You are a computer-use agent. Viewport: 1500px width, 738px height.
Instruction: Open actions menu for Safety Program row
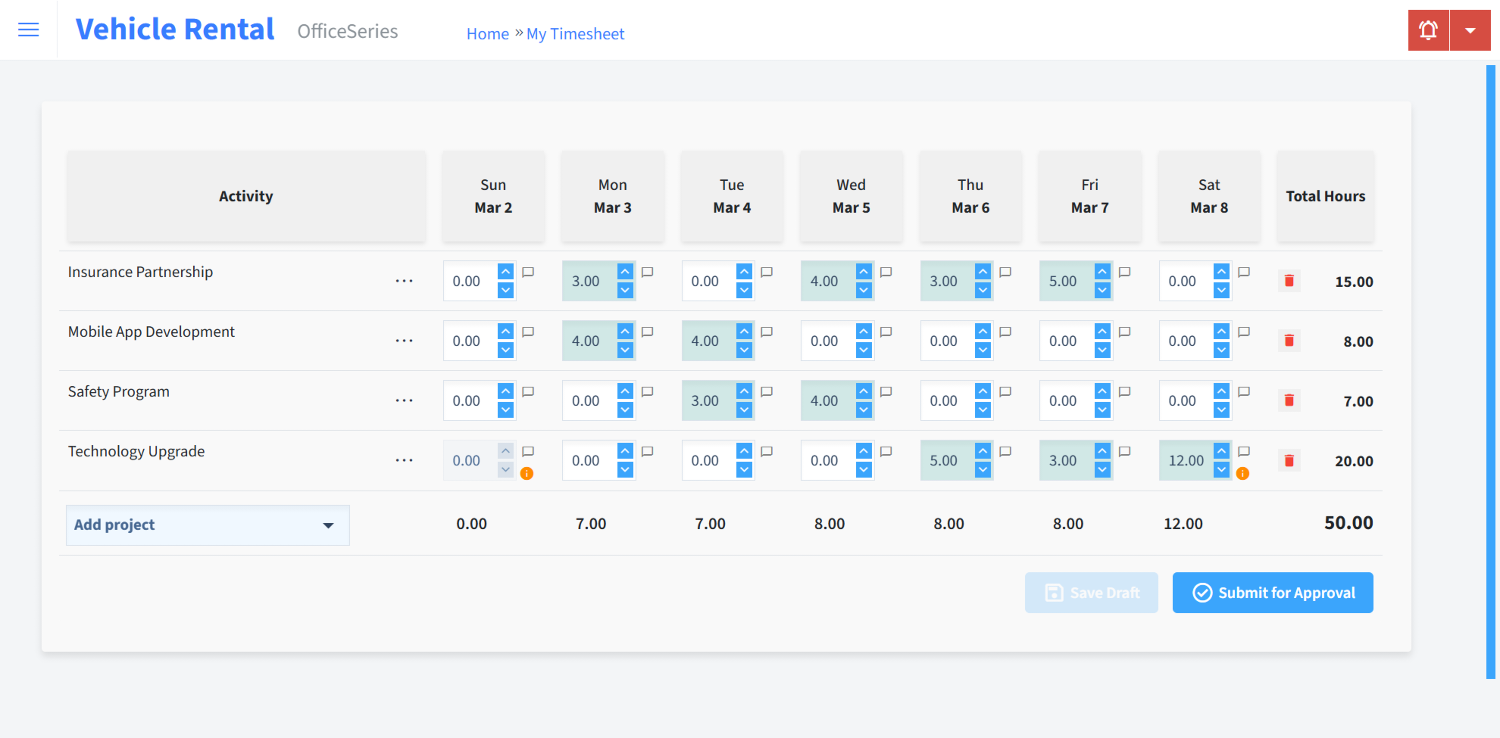point(404,400)
